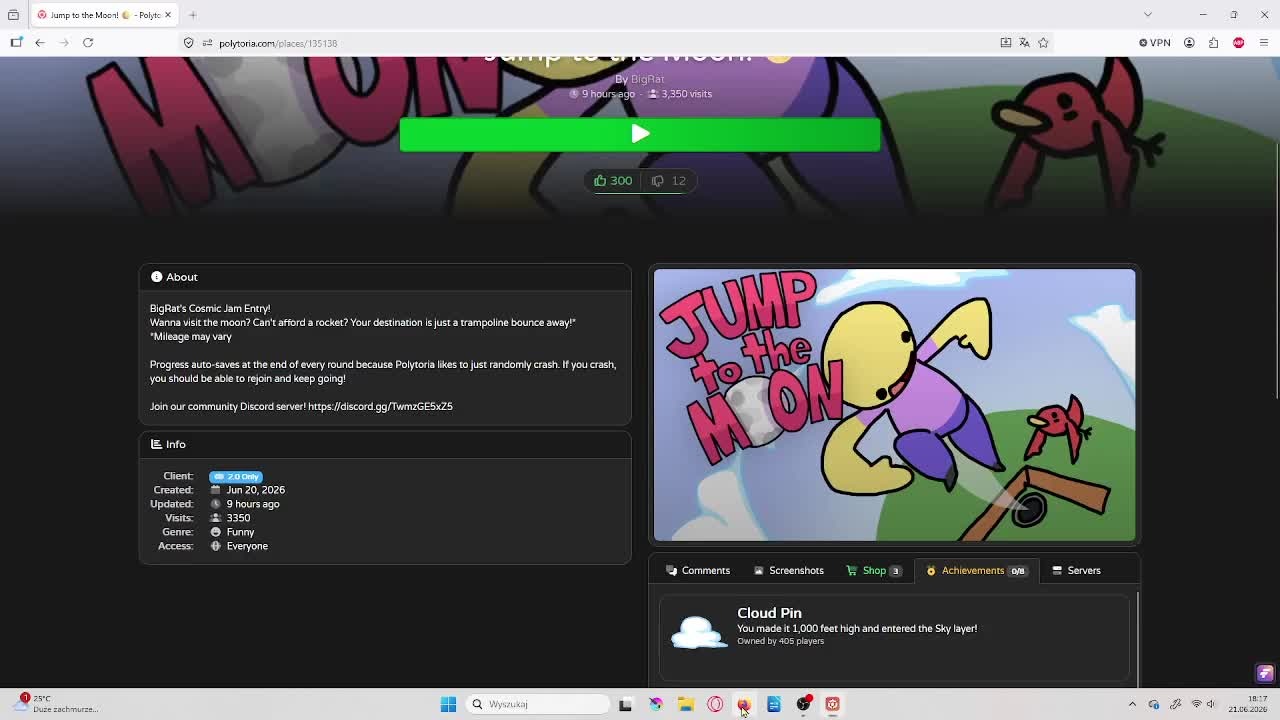Open the BigRat creator profile link
The height and width of the screenshot is (720, 1280).
[x=647, y=79]
